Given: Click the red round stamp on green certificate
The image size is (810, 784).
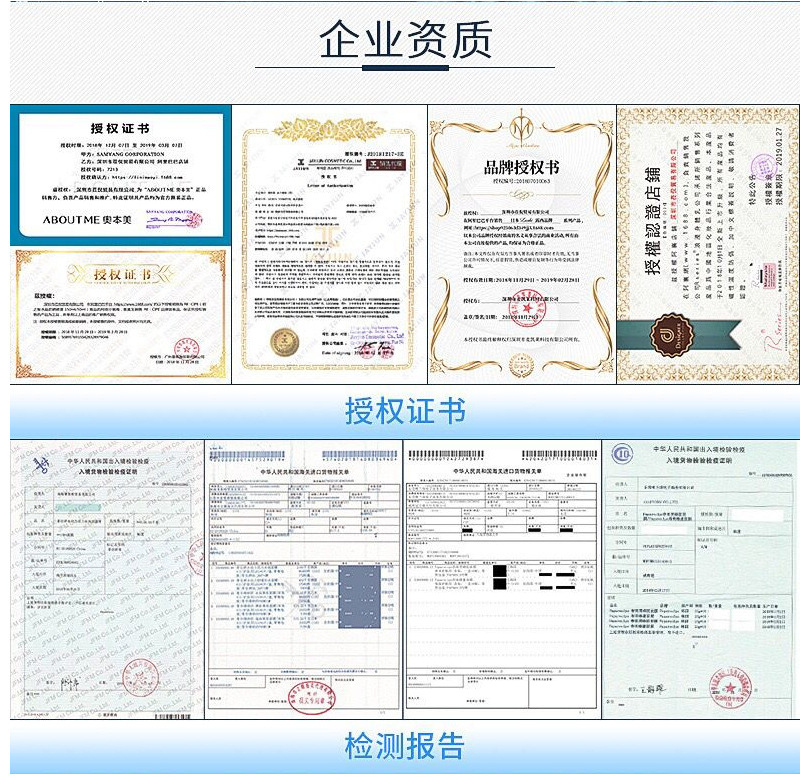Looking at the screenshot, I should (x=730, y=688).
